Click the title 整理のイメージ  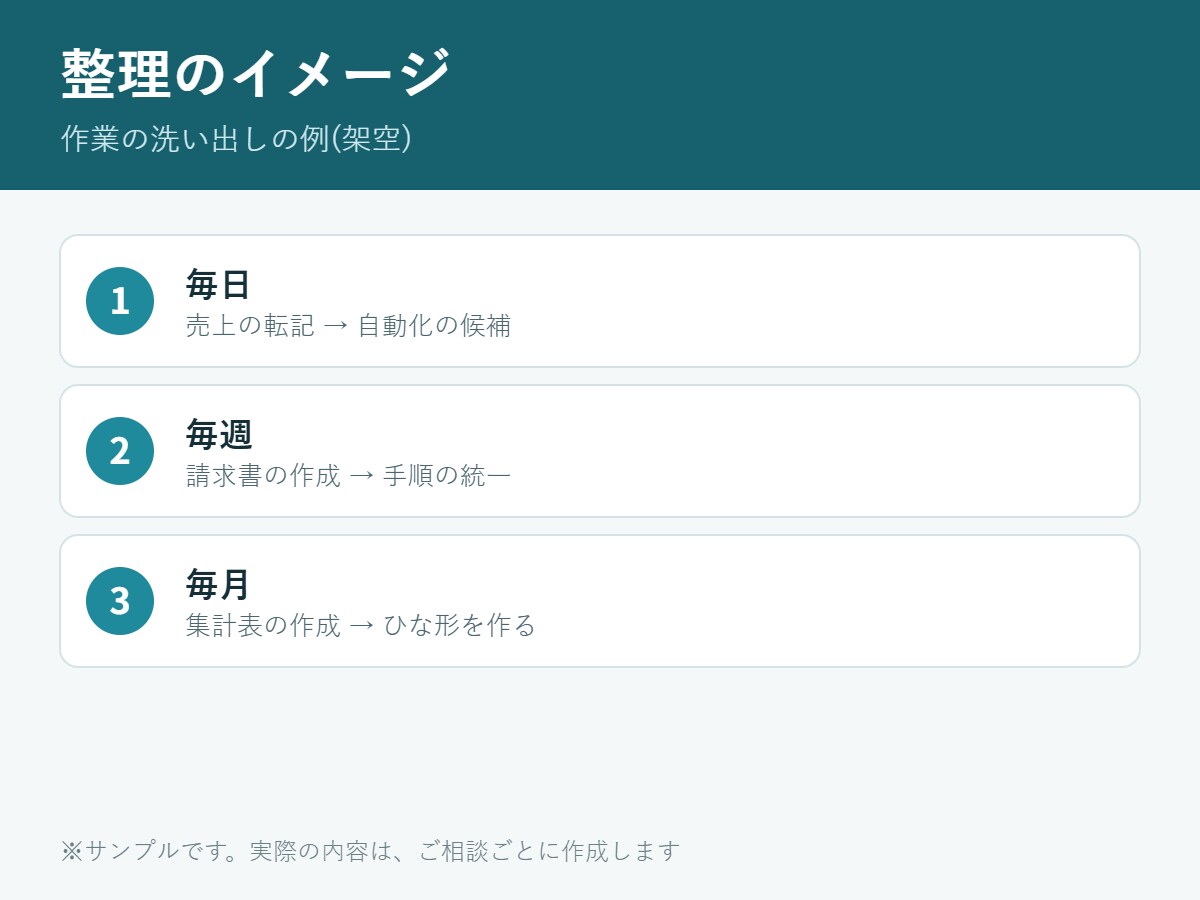256,73
